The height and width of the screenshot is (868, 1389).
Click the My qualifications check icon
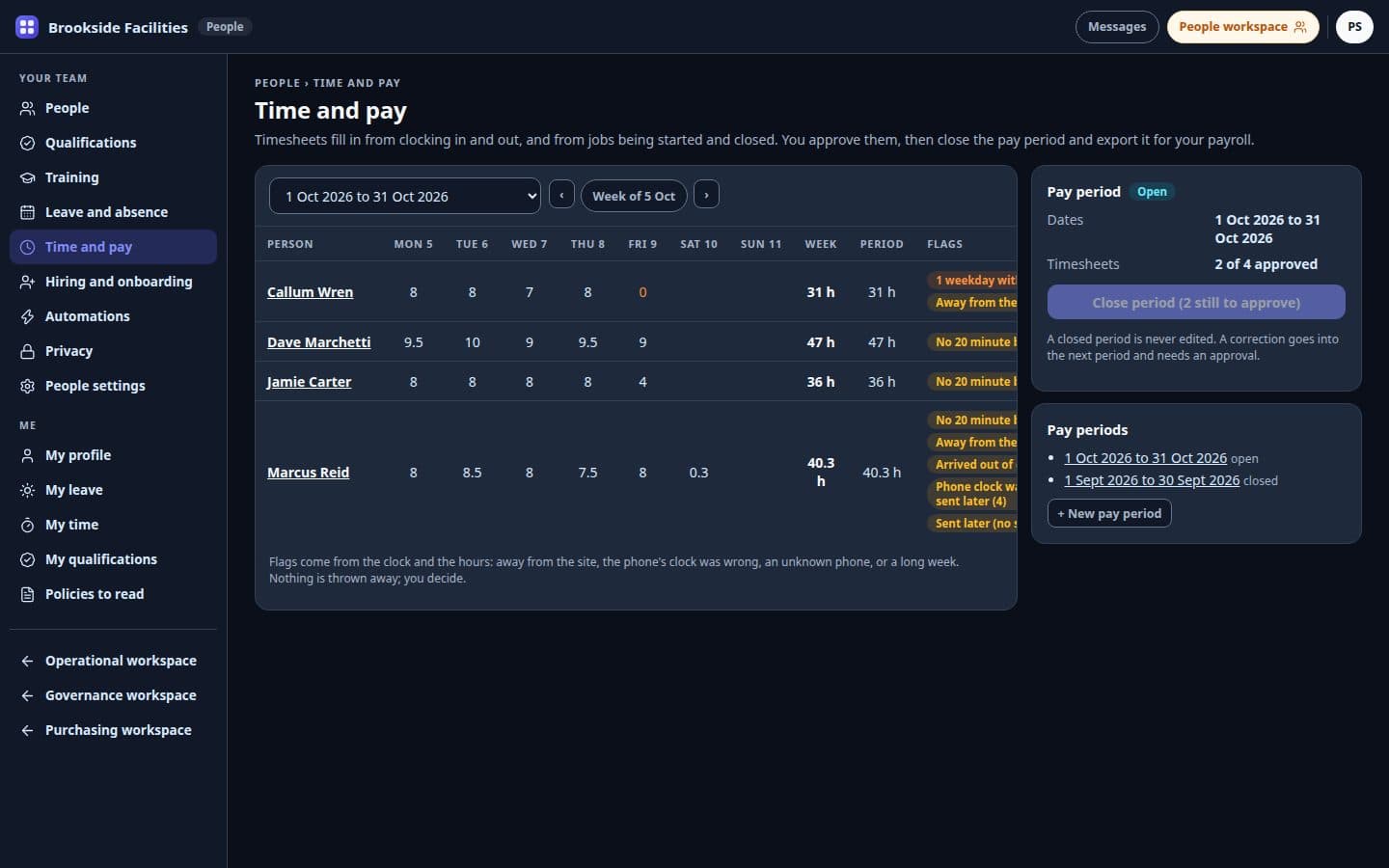coord(27,559)
